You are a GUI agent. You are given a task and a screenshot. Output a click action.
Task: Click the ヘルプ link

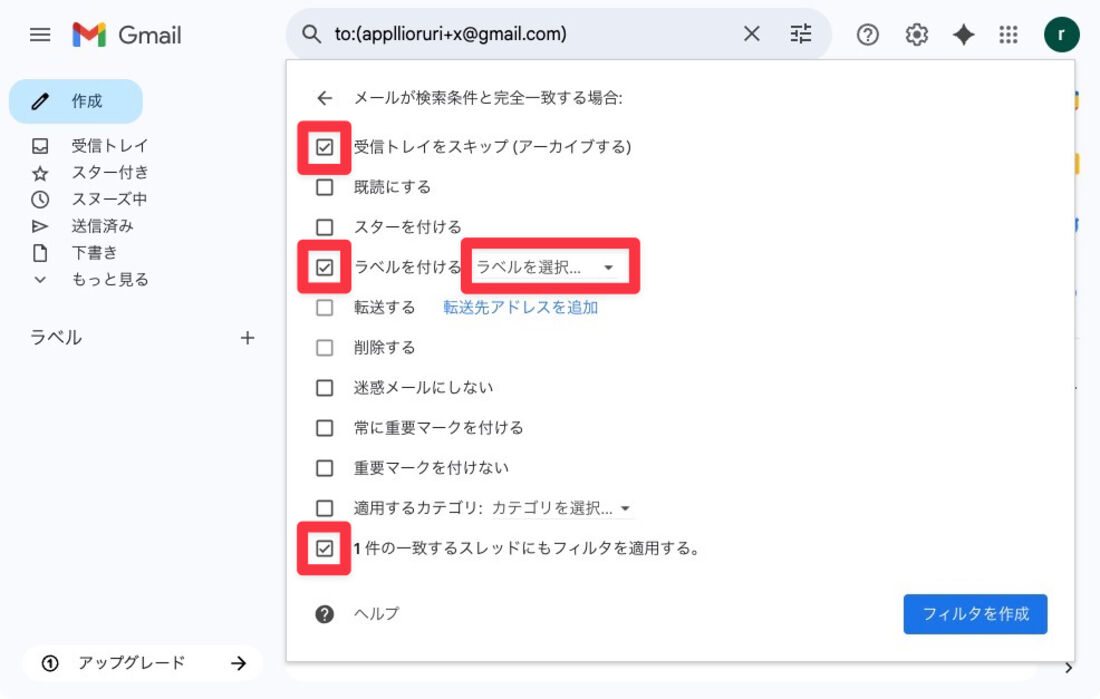pyautogui.click(x=377, y=614)
